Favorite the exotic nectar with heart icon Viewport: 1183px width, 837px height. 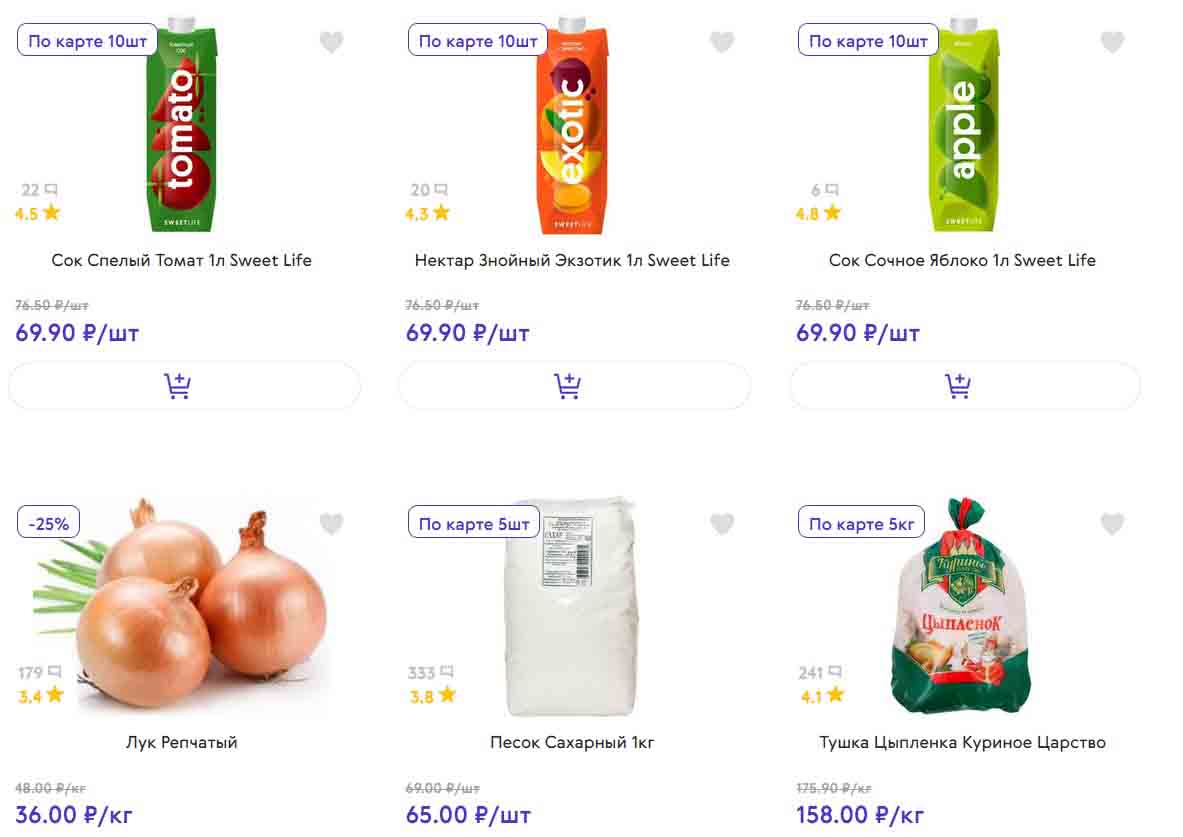pyautogui.click(x=722, y=42)
